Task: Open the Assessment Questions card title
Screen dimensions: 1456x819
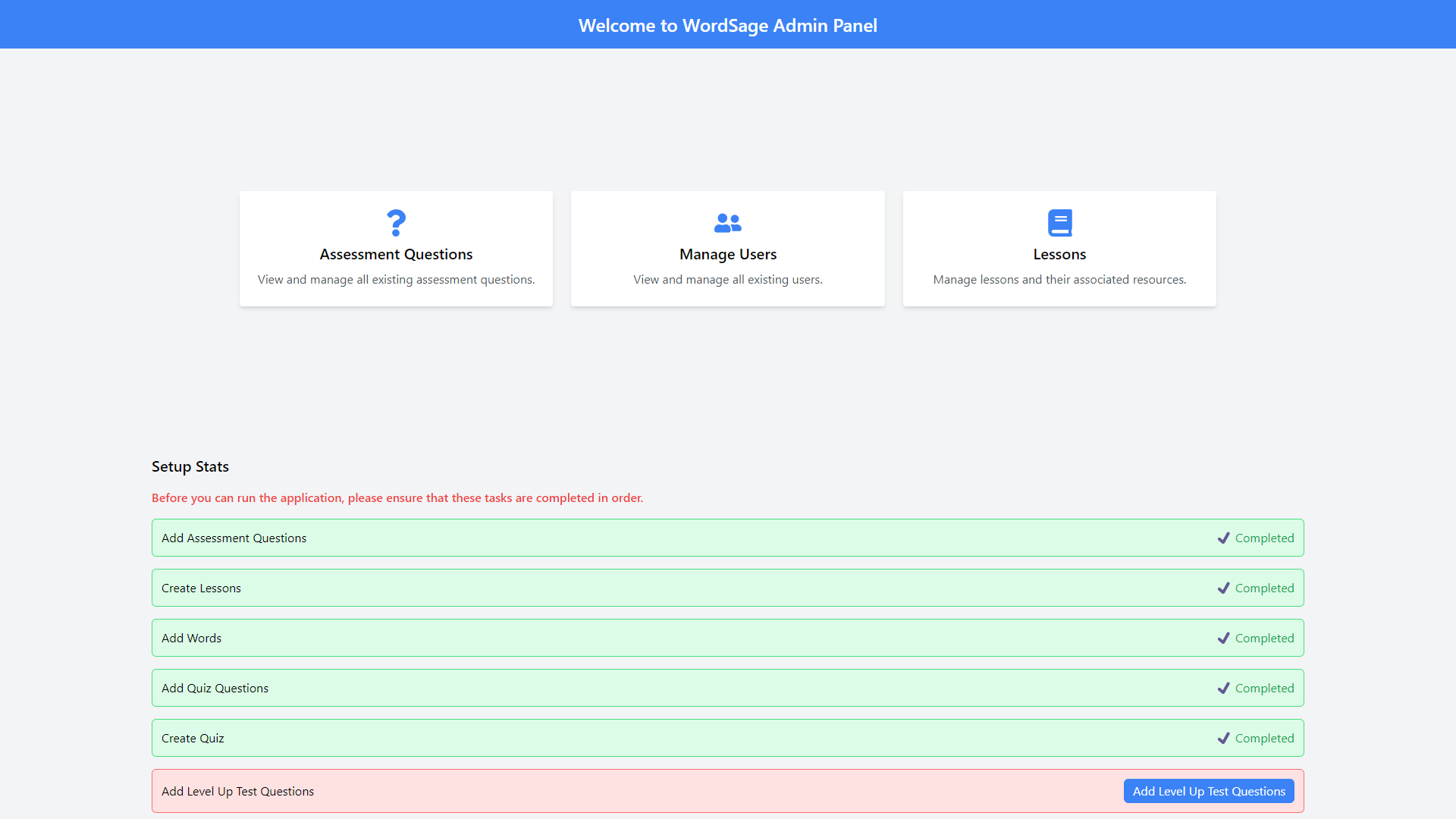Action: 396,255
